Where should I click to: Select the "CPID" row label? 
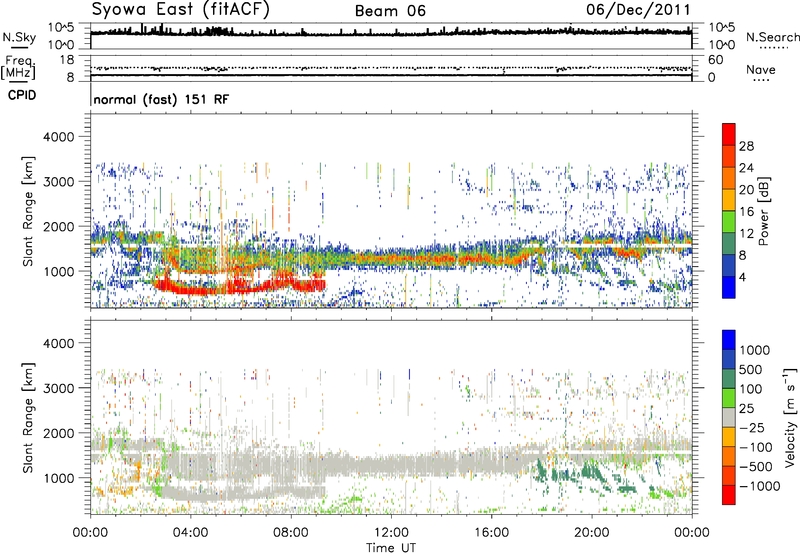[22, 95]
